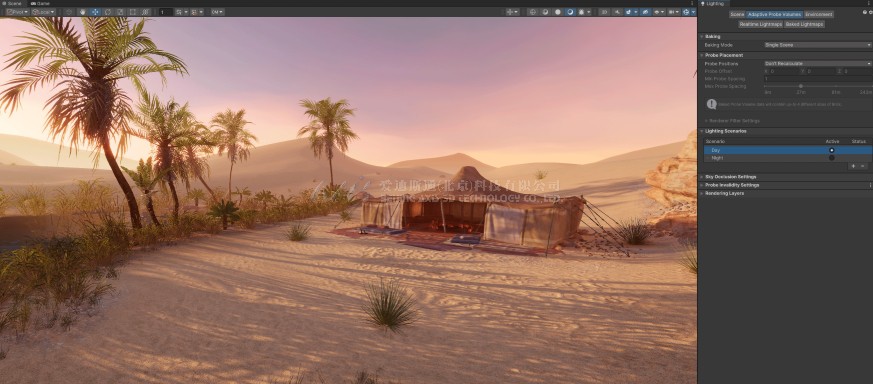Switch to the Game tab

click(40, 3)
